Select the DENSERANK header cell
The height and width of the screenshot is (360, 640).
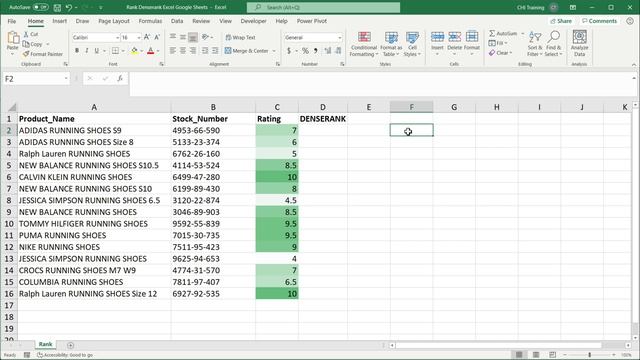323,119
